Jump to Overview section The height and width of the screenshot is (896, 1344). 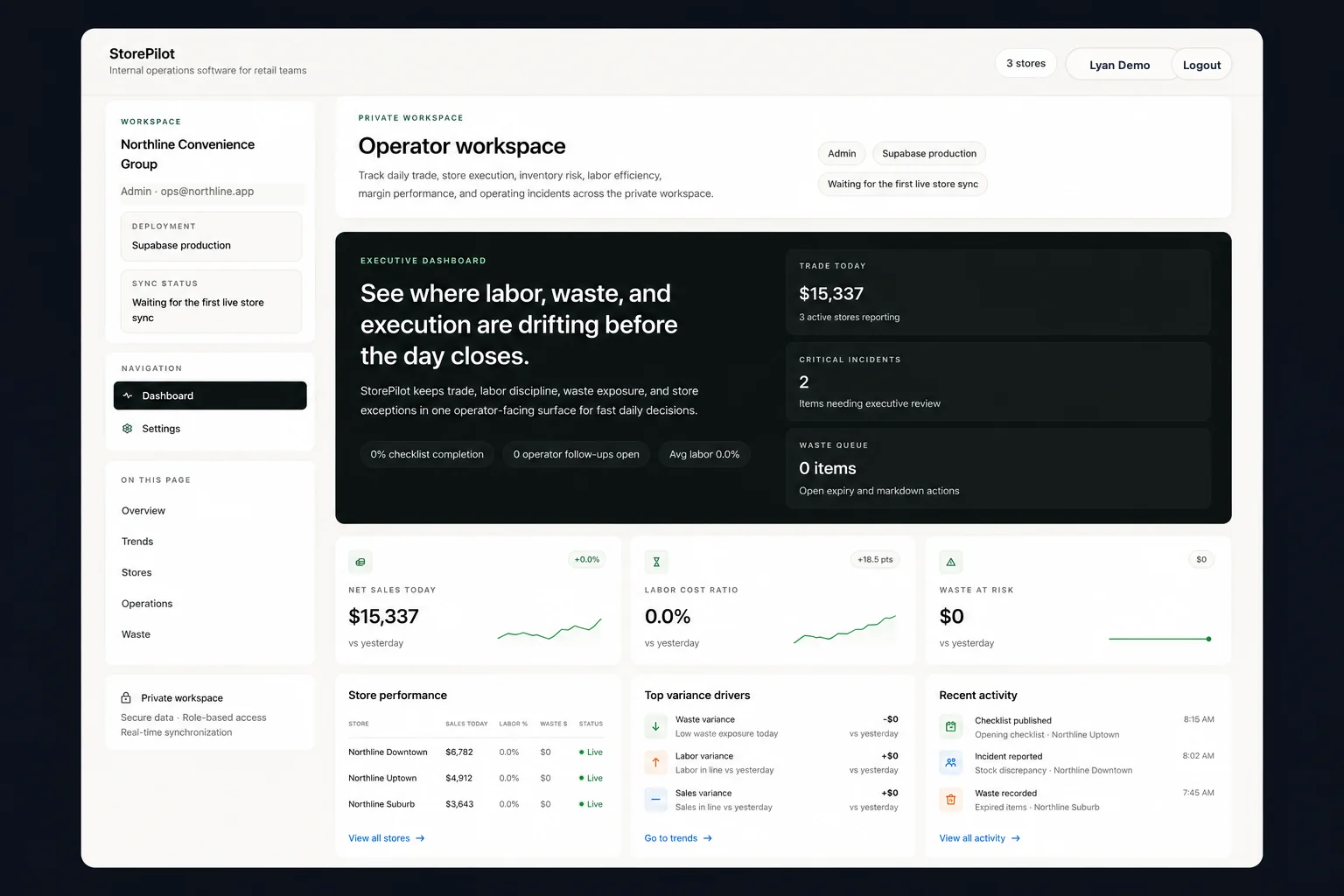tap(143, 511)
